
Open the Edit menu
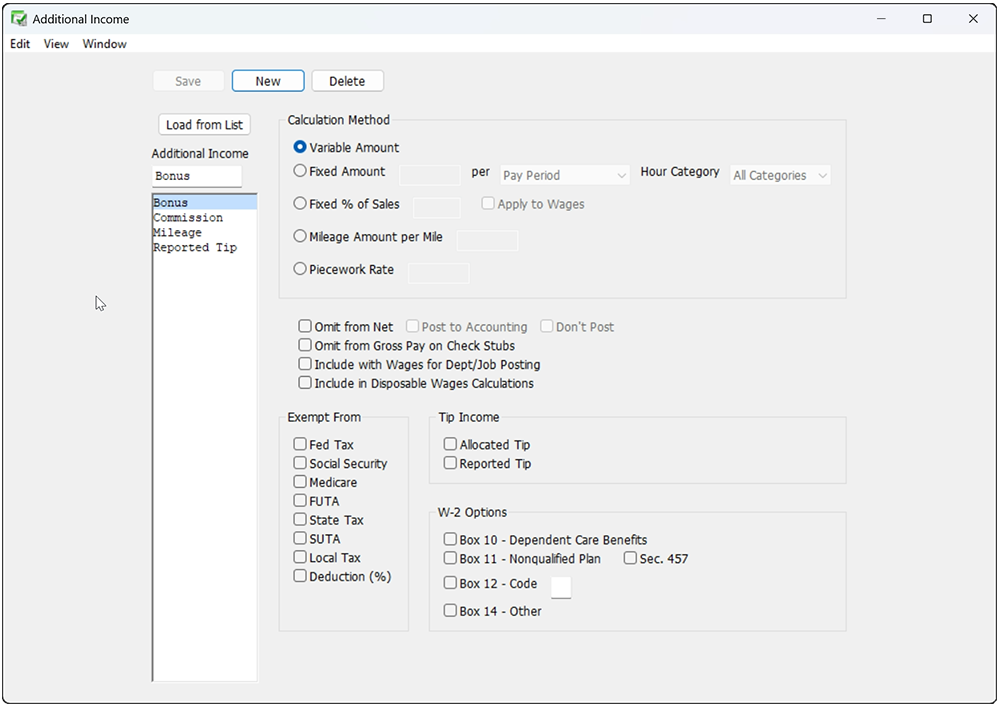click(20, 44)
